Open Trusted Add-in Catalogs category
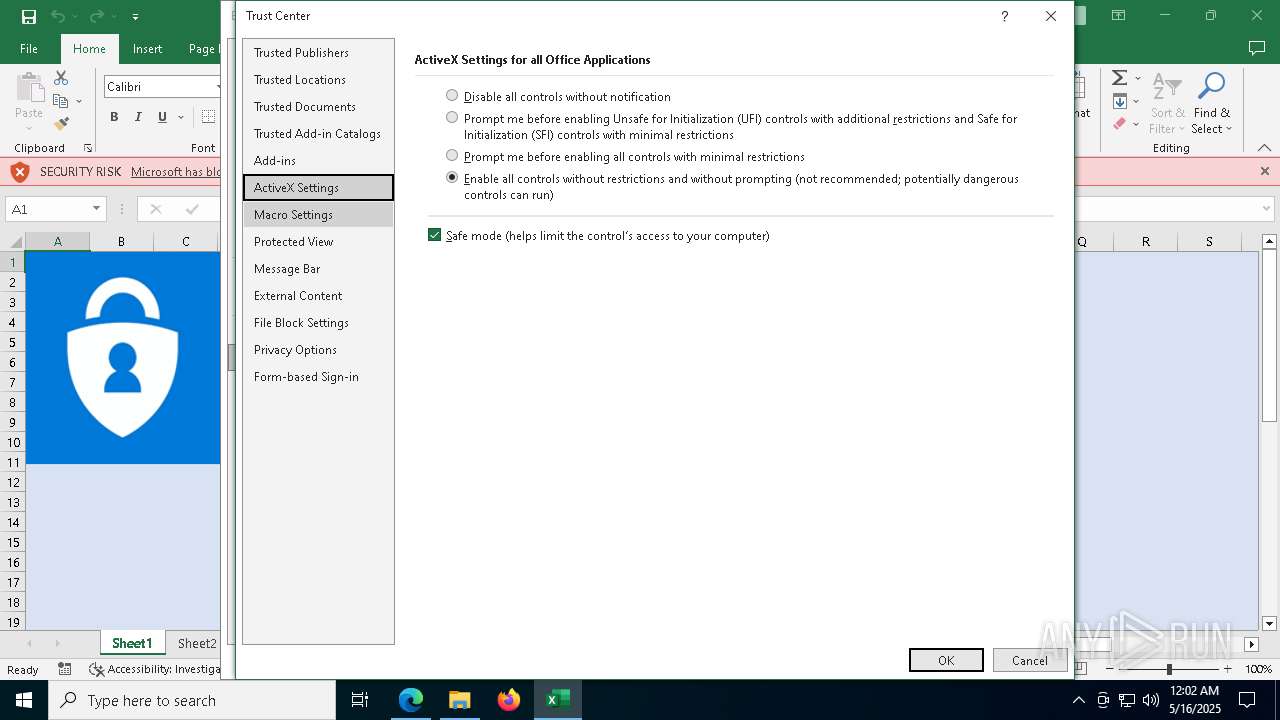1280x720 pixels. click(x=318, y=133)
